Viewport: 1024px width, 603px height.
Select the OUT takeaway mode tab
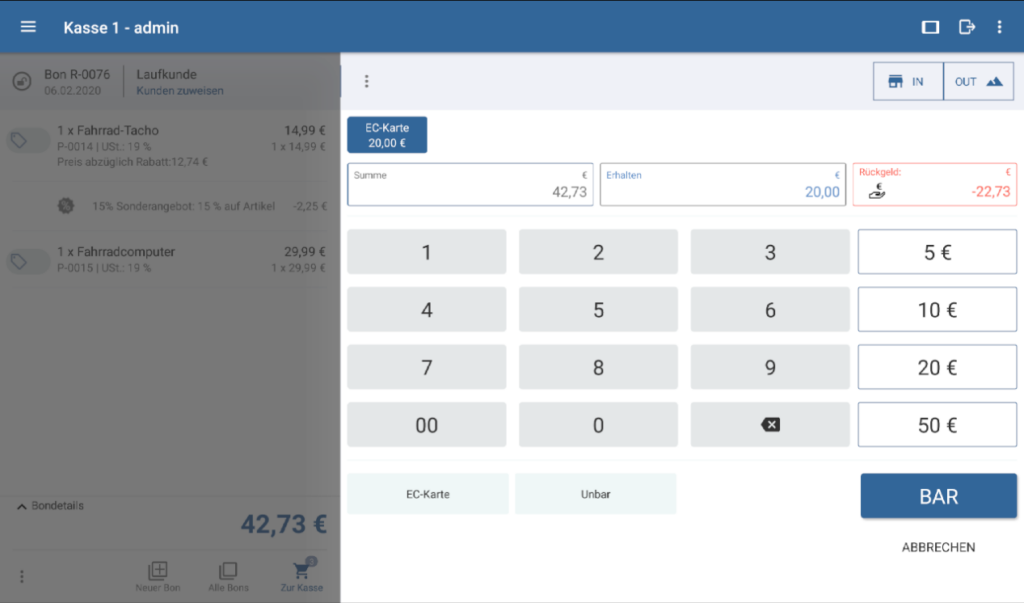(978, 82)
